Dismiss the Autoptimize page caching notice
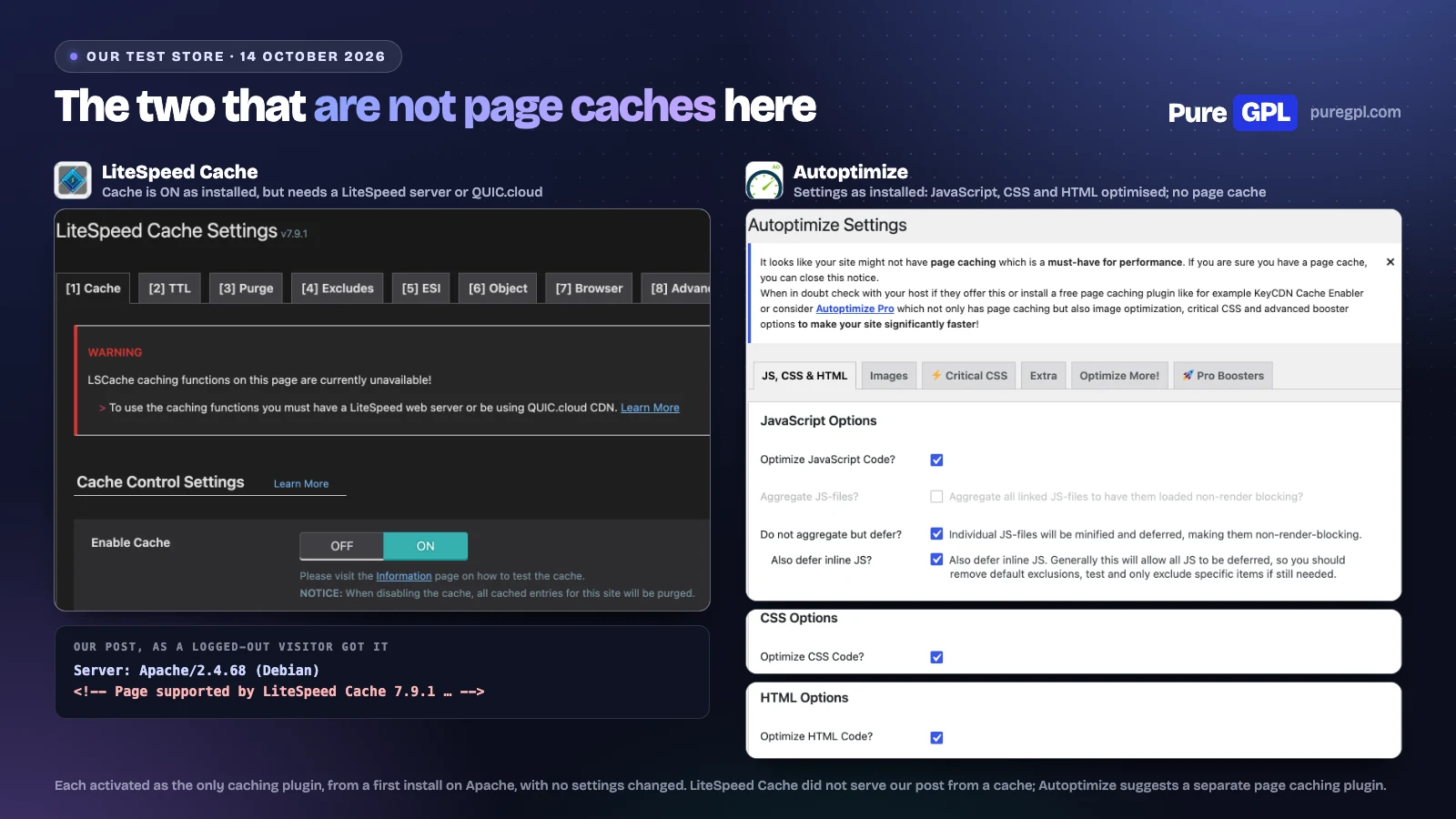 tap(1390, 262)
